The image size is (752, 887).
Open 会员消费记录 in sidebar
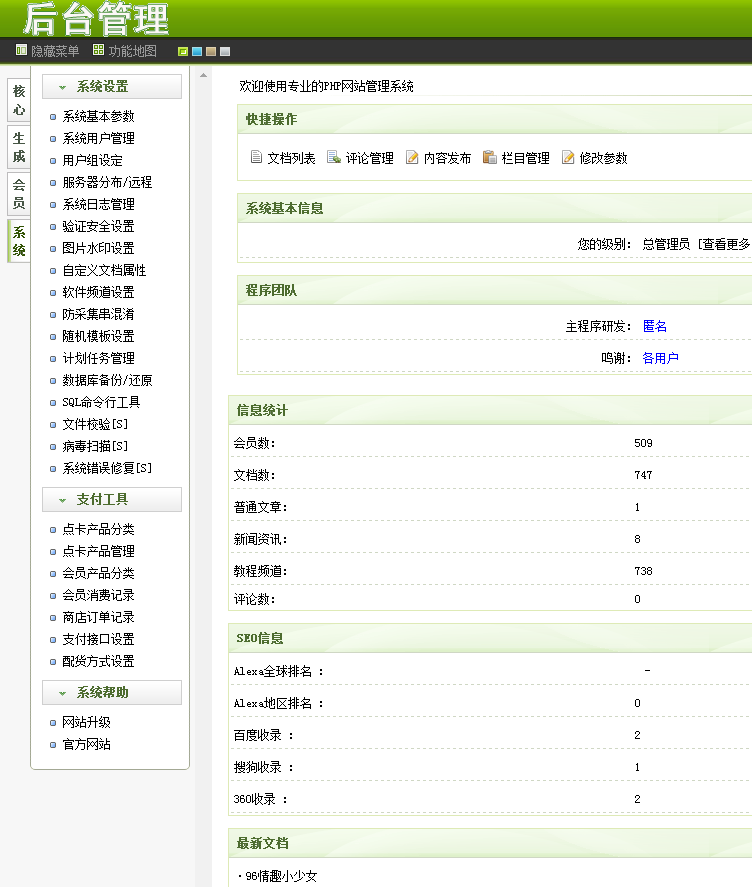point(98,596)
